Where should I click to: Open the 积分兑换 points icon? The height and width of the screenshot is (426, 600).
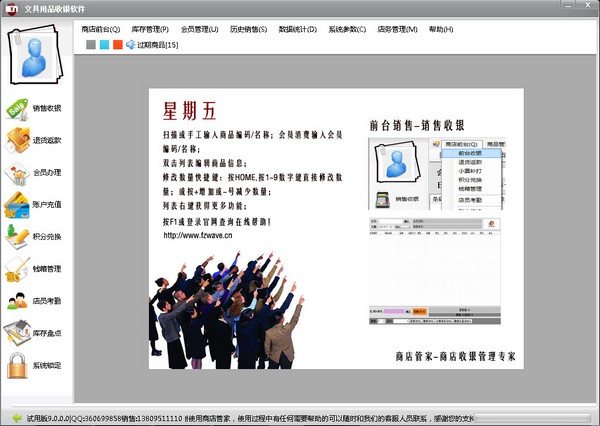coord(17,237)
